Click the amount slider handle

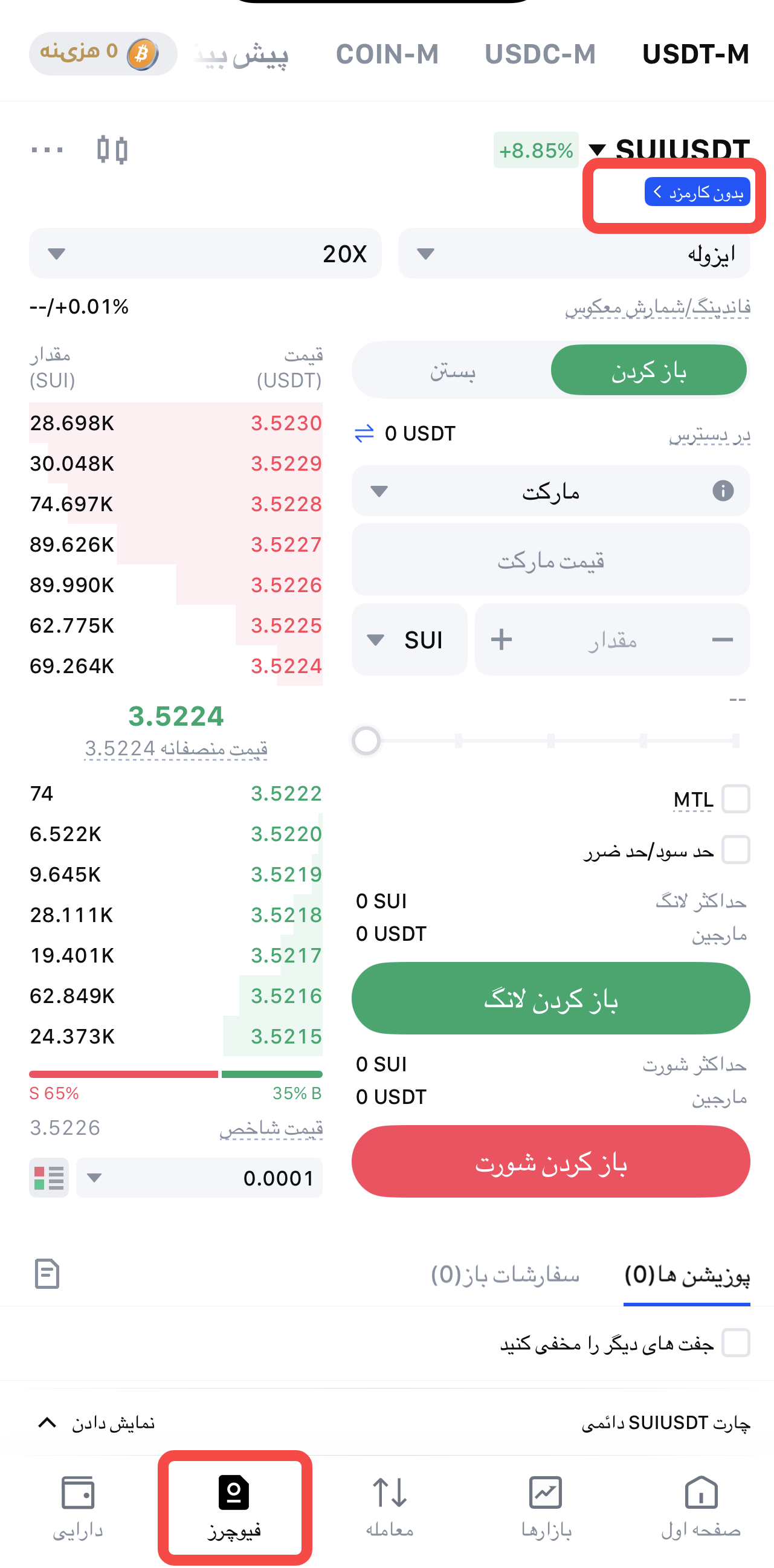pyautogui.click(x=366, y=741)
